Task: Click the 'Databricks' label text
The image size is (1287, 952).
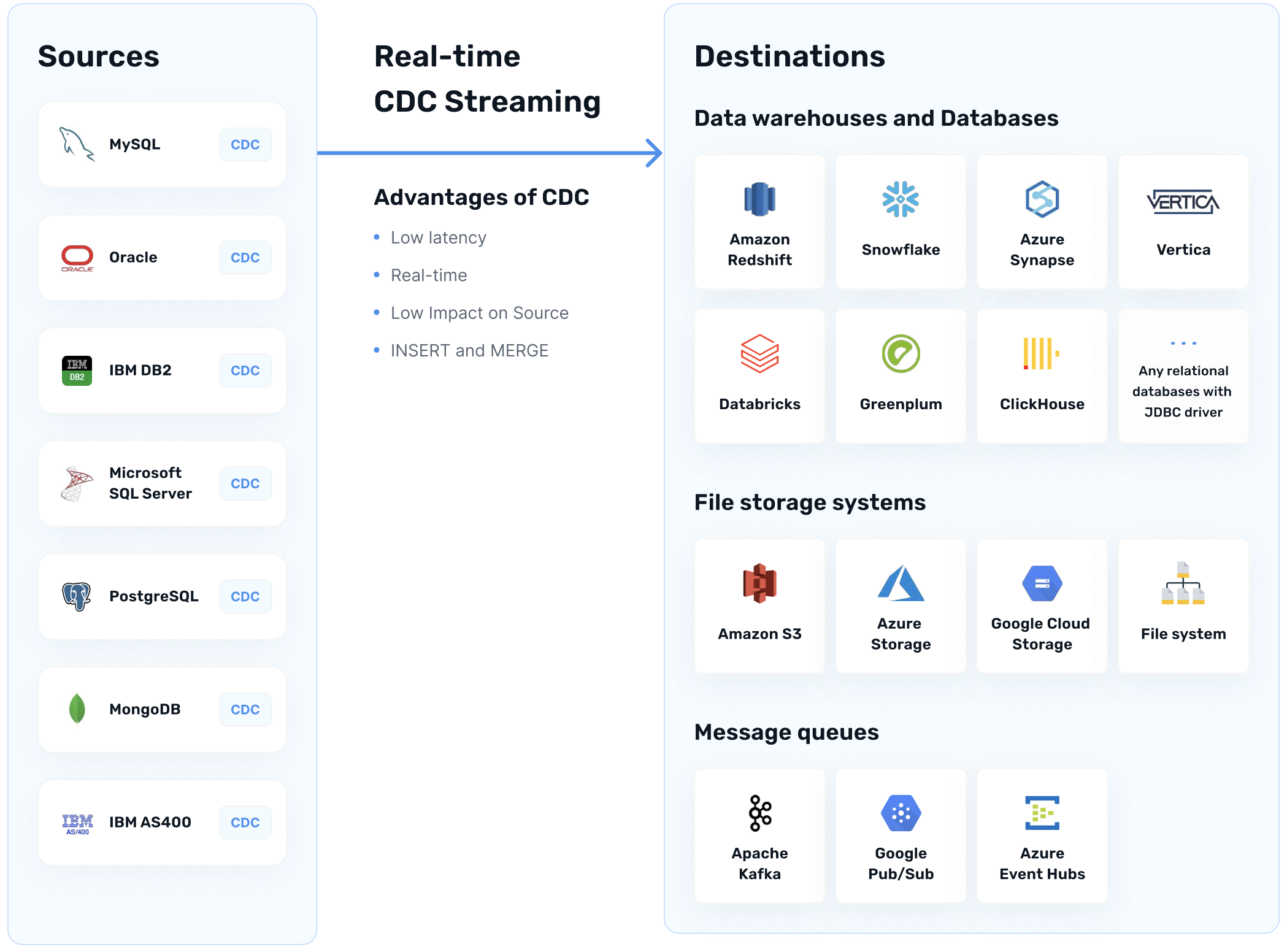Action: click(759, 404)
